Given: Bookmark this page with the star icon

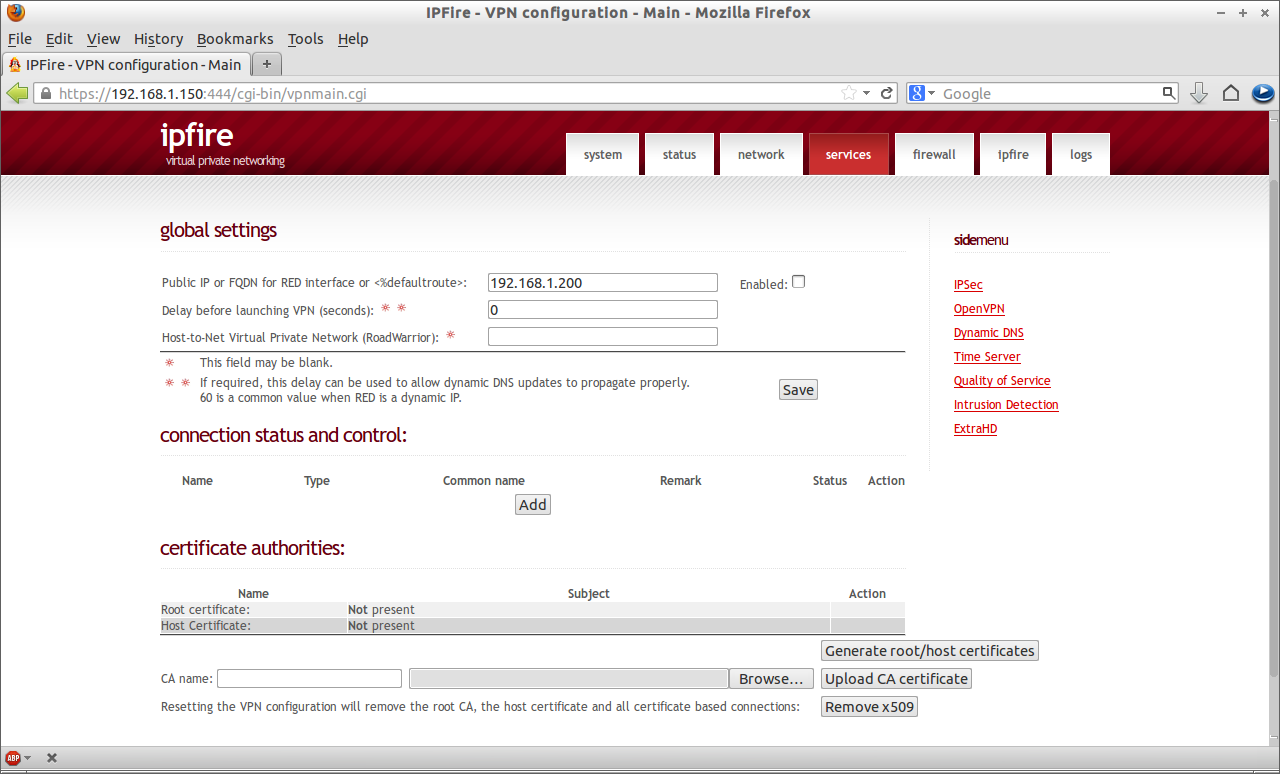Looking at the screenshot, I should point(849,93).
